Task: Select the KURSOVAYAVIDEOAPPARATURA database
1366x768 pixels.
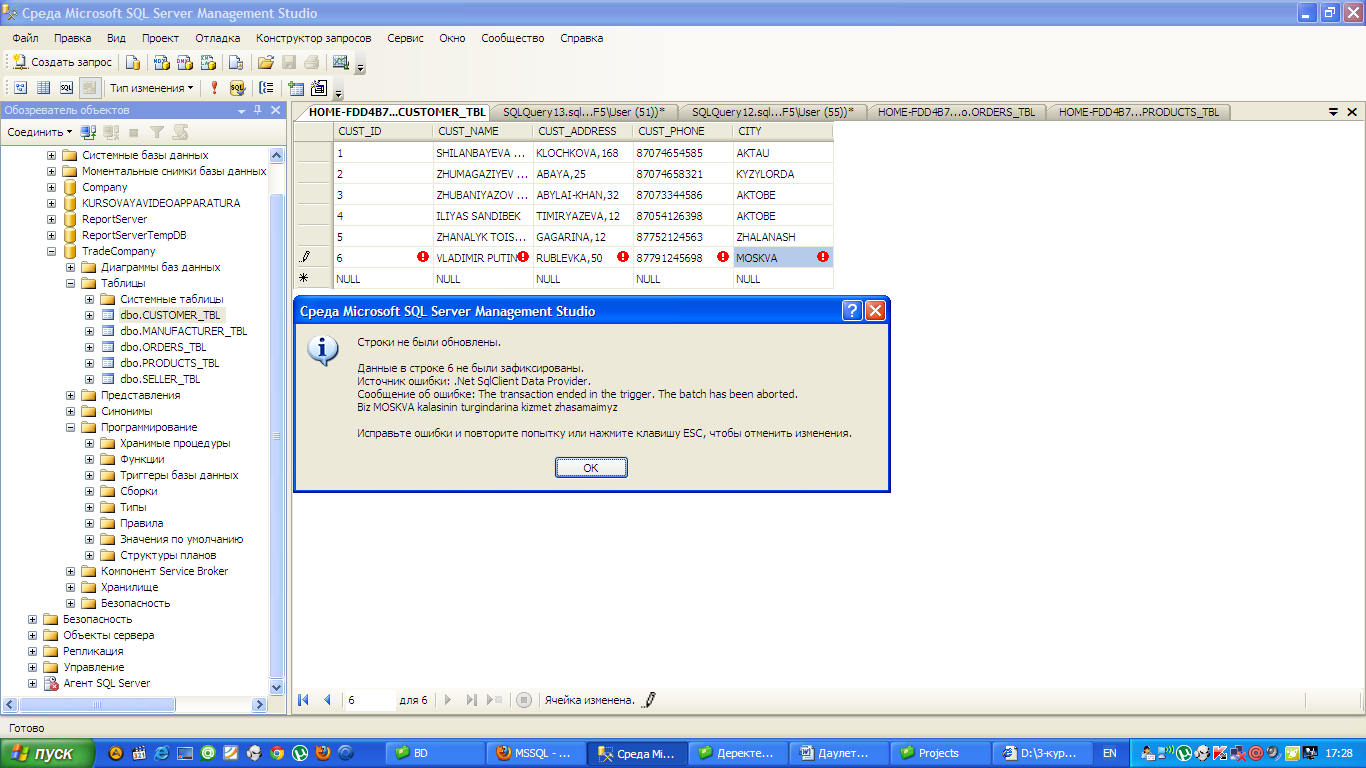Action: [x=161, y=203]
